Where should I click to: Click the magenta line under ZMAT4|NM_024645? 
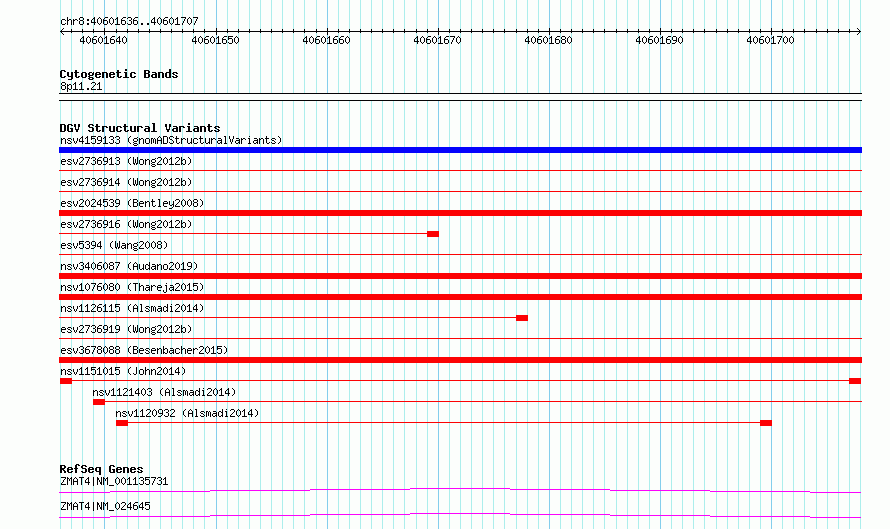(x=460, y=515)
